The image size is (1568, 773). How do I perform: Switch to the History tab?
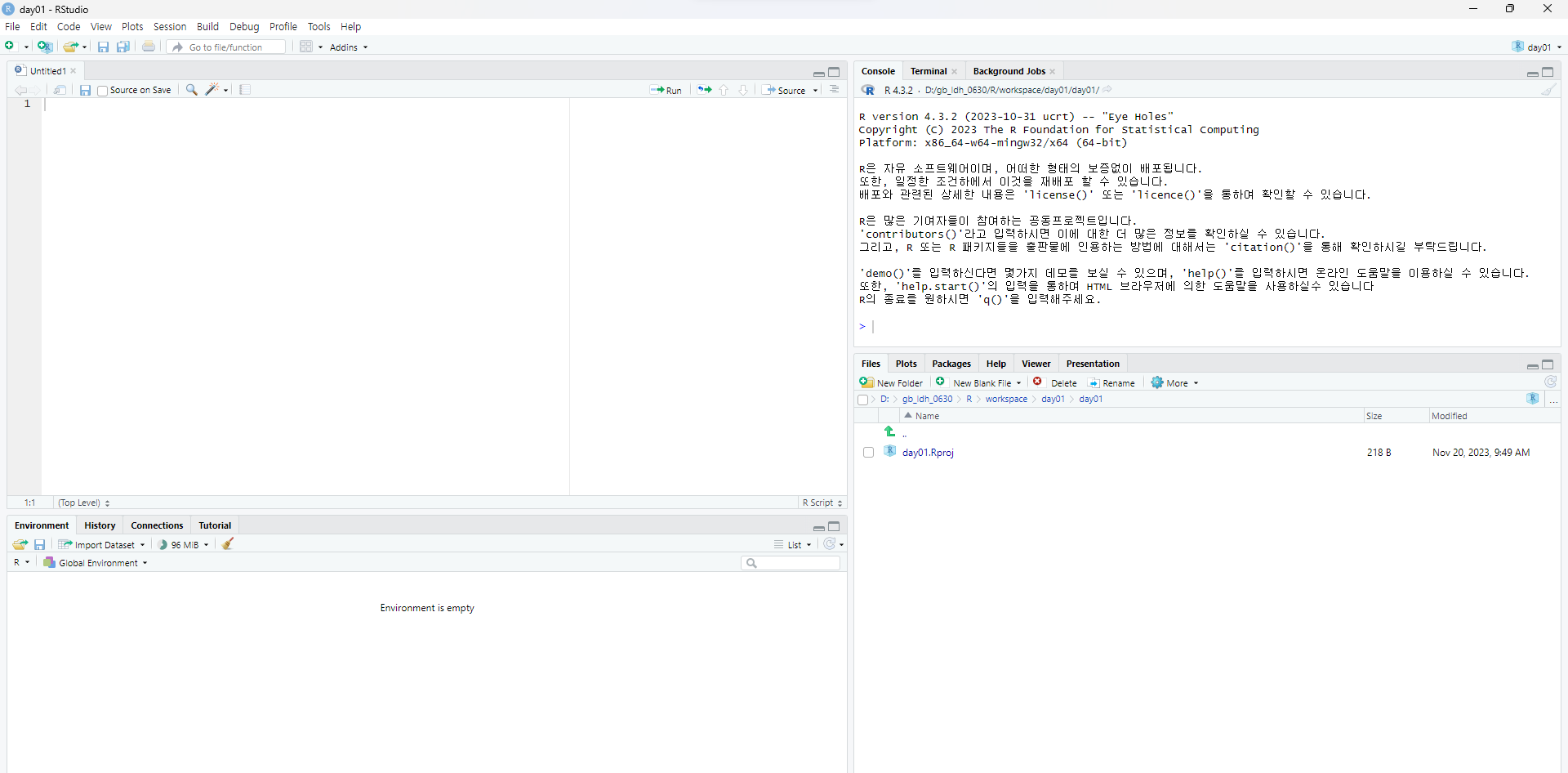100,525
